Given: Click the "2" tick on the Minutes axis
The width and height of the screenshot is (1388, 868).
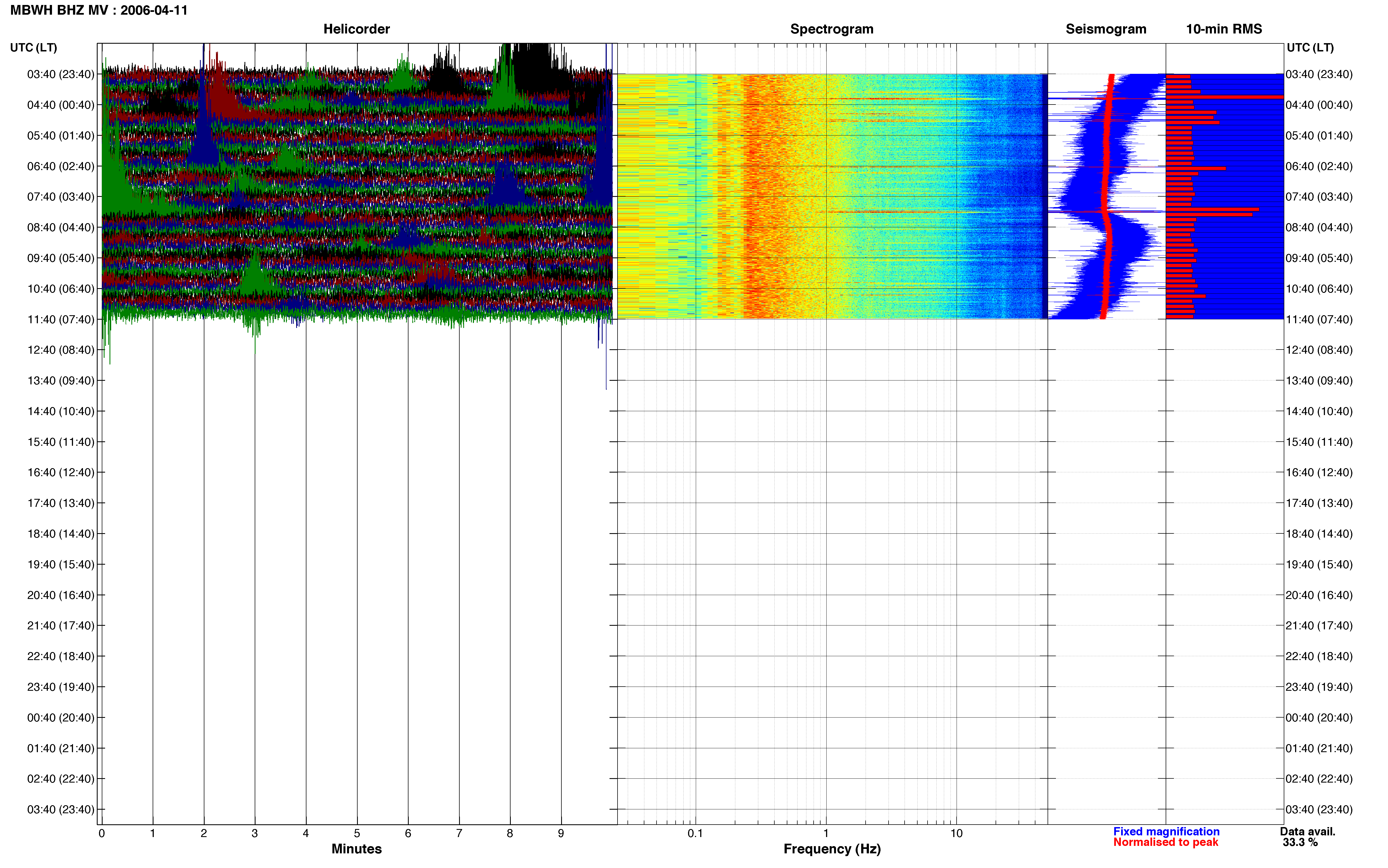Looking at the screenshot, I should click(x=204, y=833).
